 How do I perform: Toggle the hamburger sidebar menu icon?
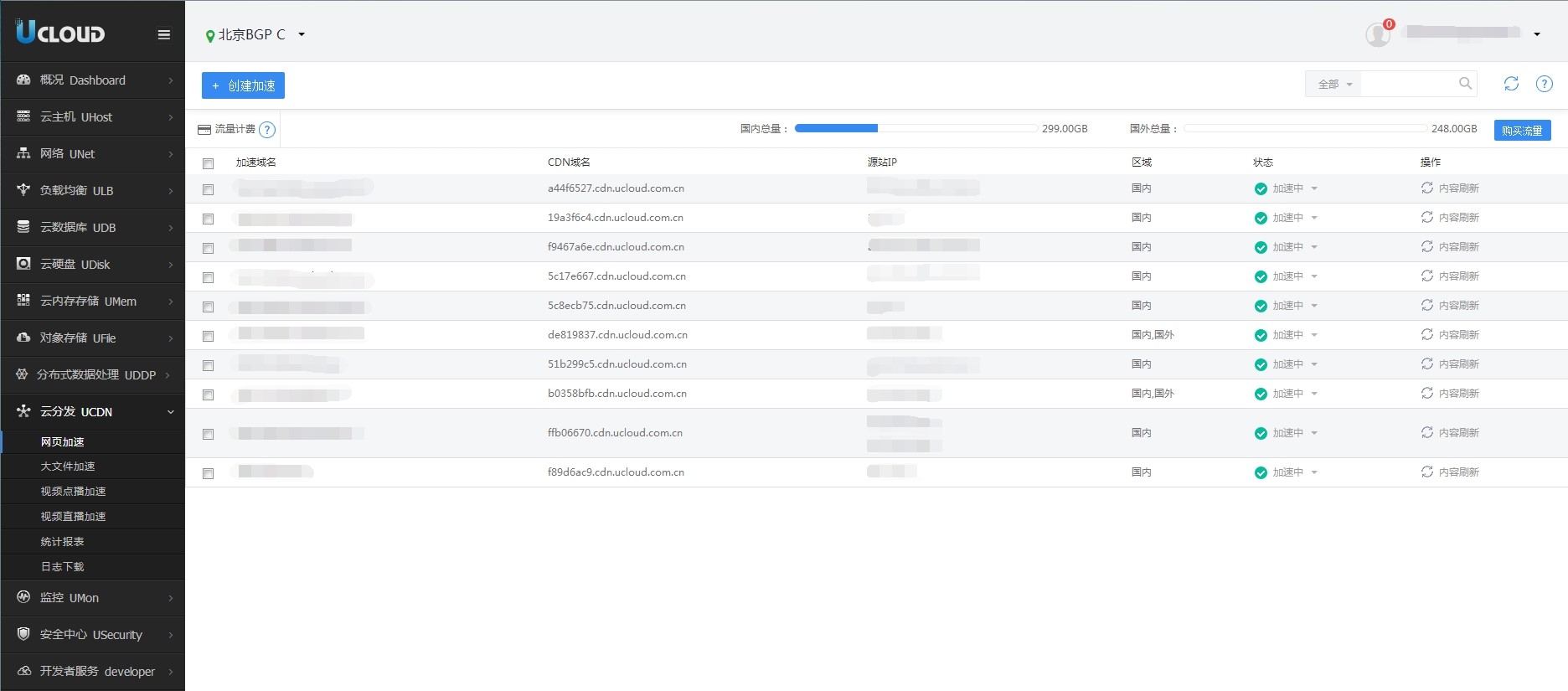164,34
